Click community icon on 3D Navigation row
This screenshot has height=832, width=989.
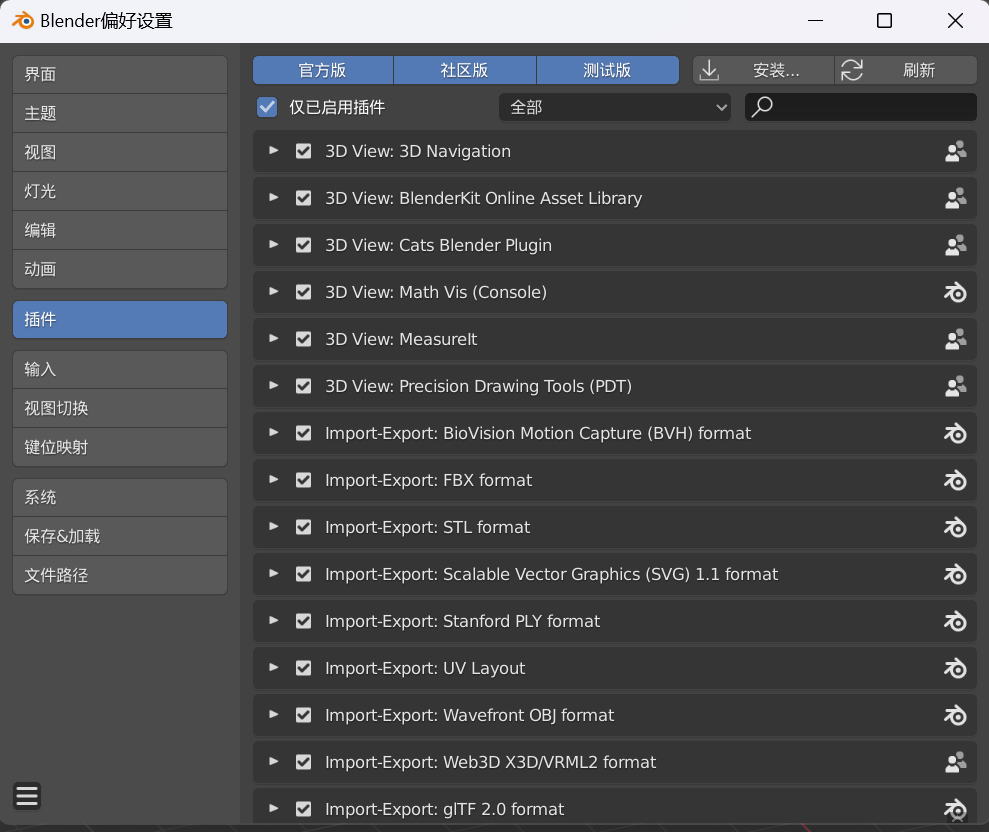(956, 151)
